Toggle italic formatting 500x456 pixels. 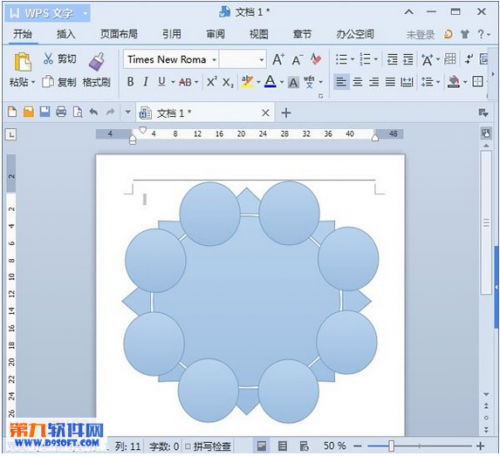pyautogui.click(x=145, y=82)
